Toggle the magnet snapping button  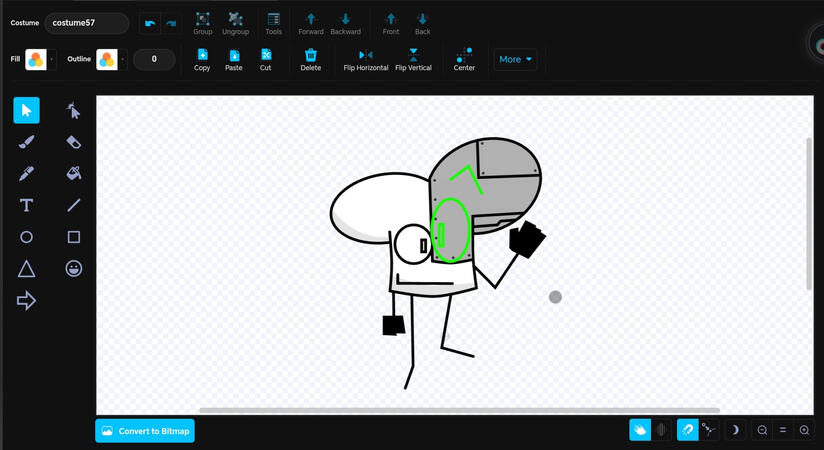687,430
